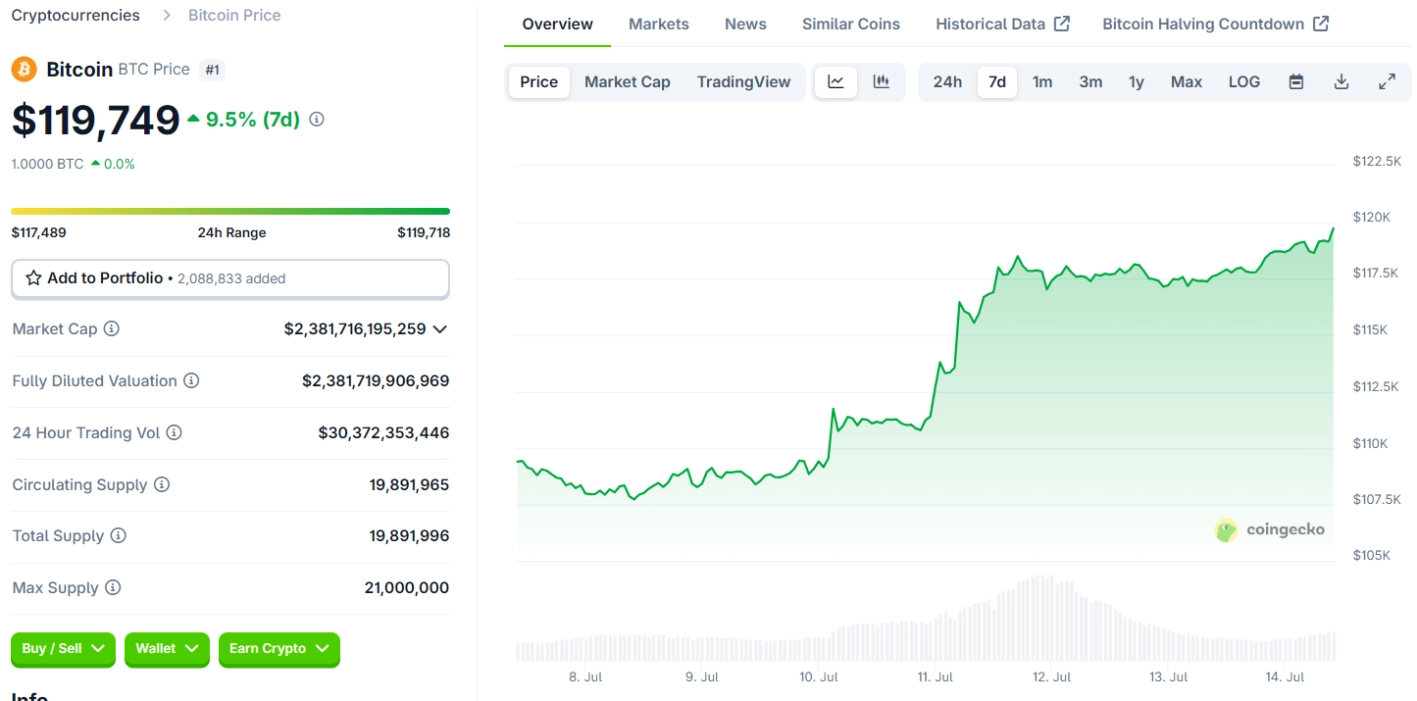1417x701 pixels.
Task: Click info icon beside 9.5% (7d)
Action: (317, 119)
